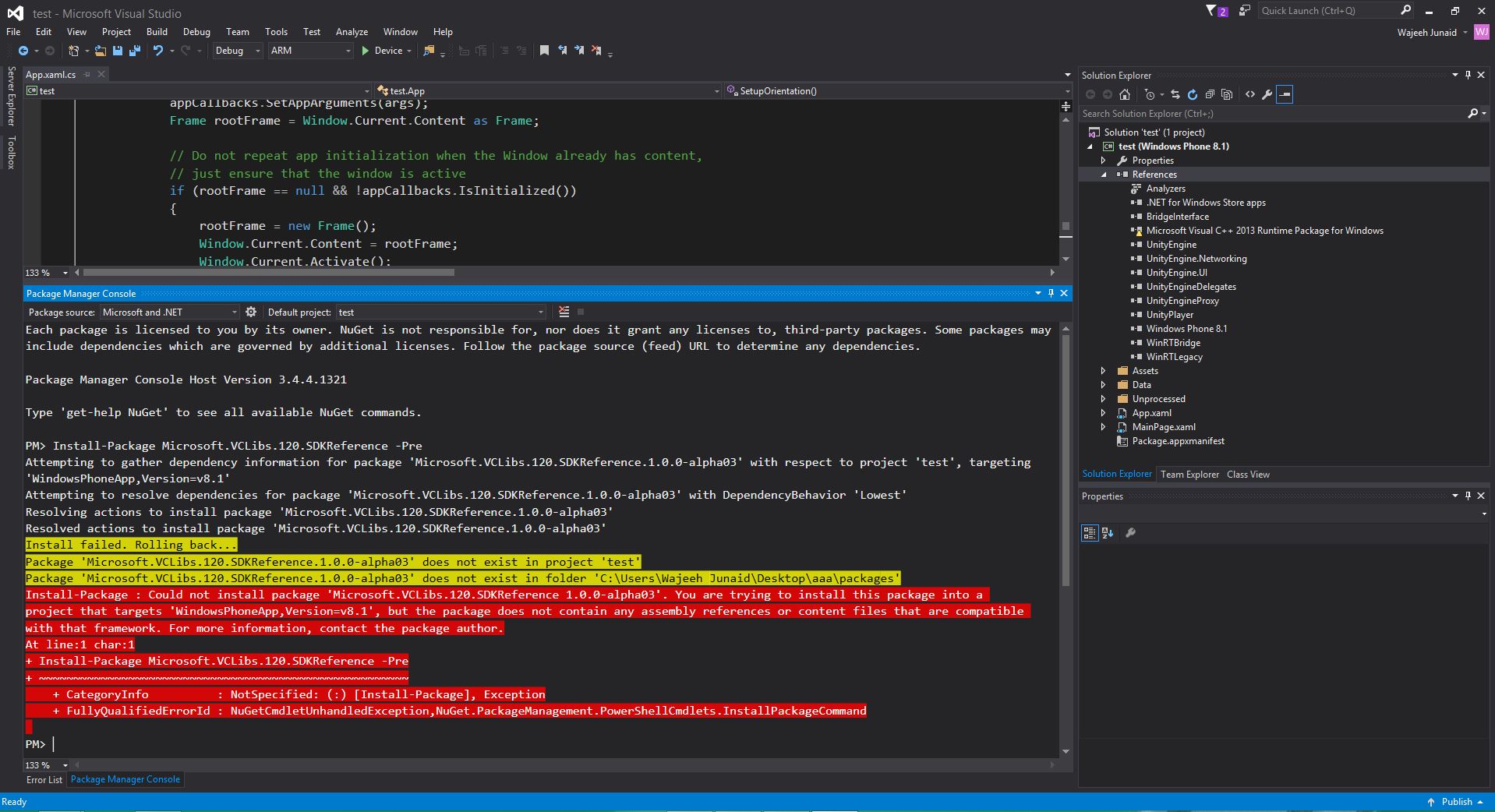Toggle auto-hide pin on Solution Explorer
This screenshot has width=1495, height=812.
1468,75
